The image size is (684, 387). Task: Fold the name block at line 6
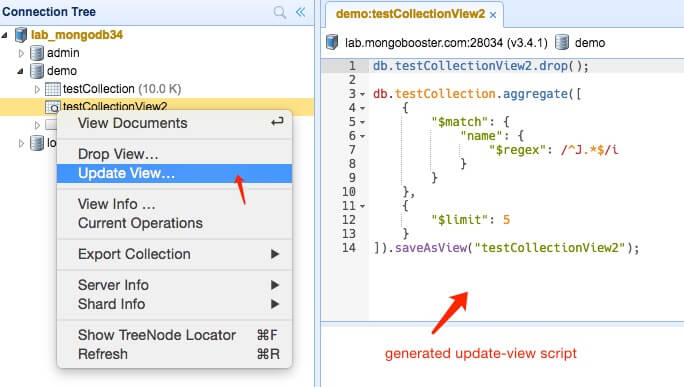pos(363,136)
